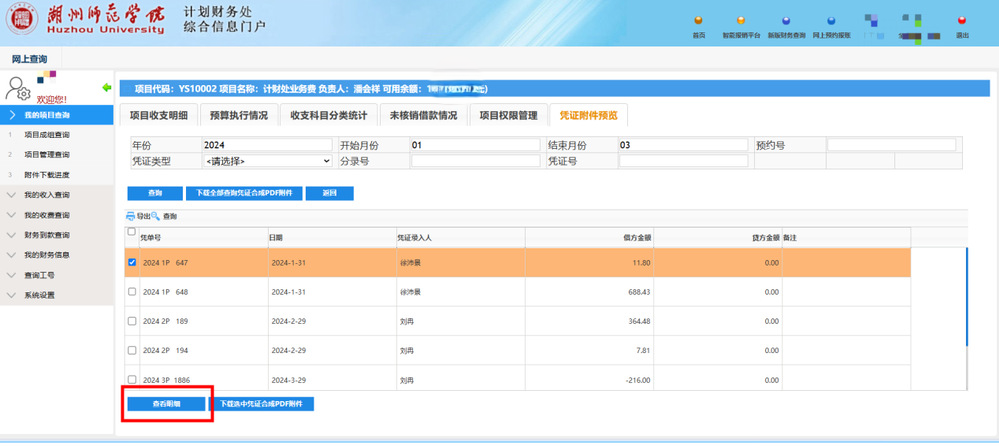Check the voucher 2024 3P 1886 checkbox
999x446 pixels.
point(132,380)
